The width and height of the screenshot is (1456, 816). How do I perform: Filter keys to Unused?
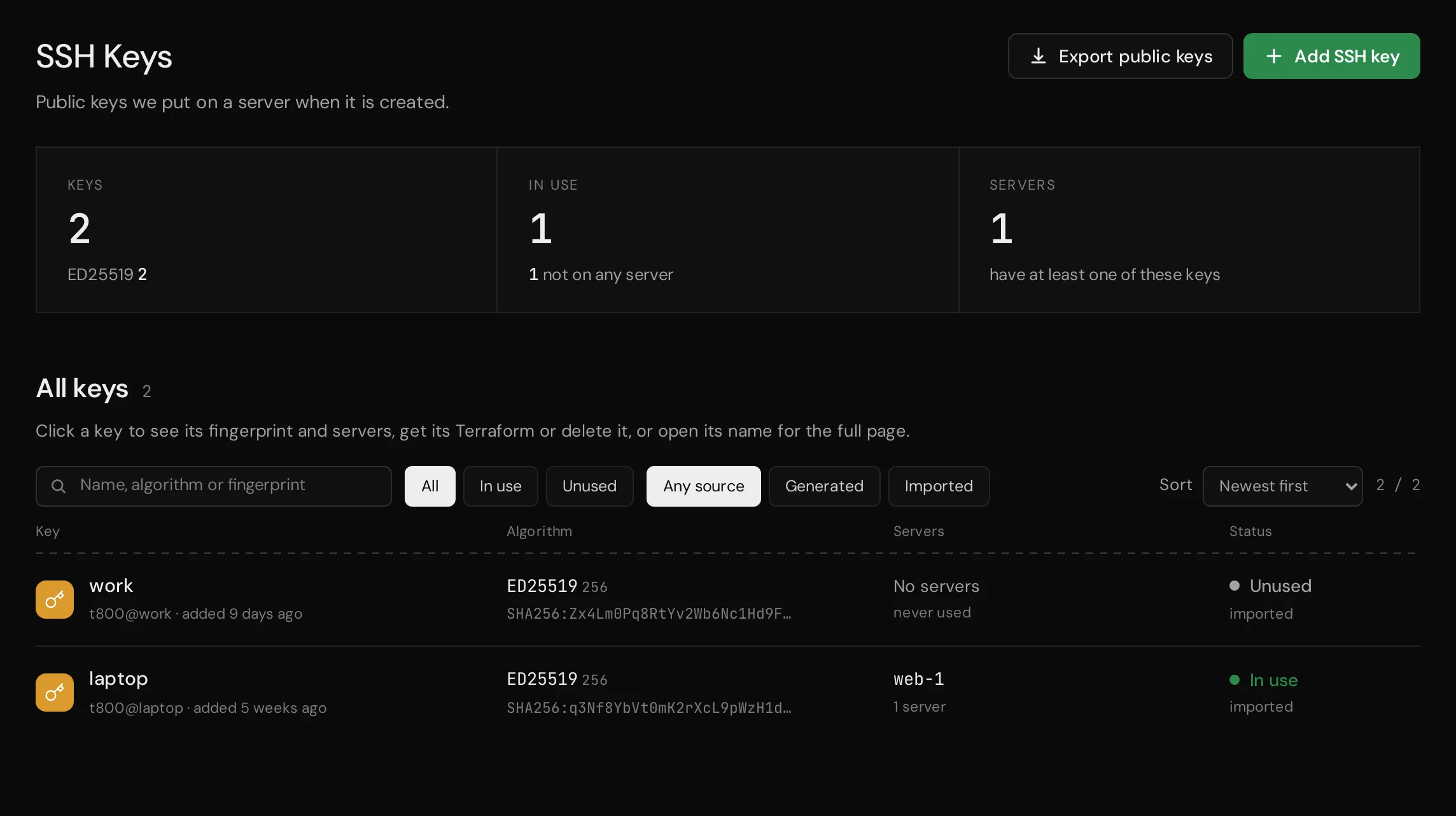pyautogui.click(x=590, y=486)
